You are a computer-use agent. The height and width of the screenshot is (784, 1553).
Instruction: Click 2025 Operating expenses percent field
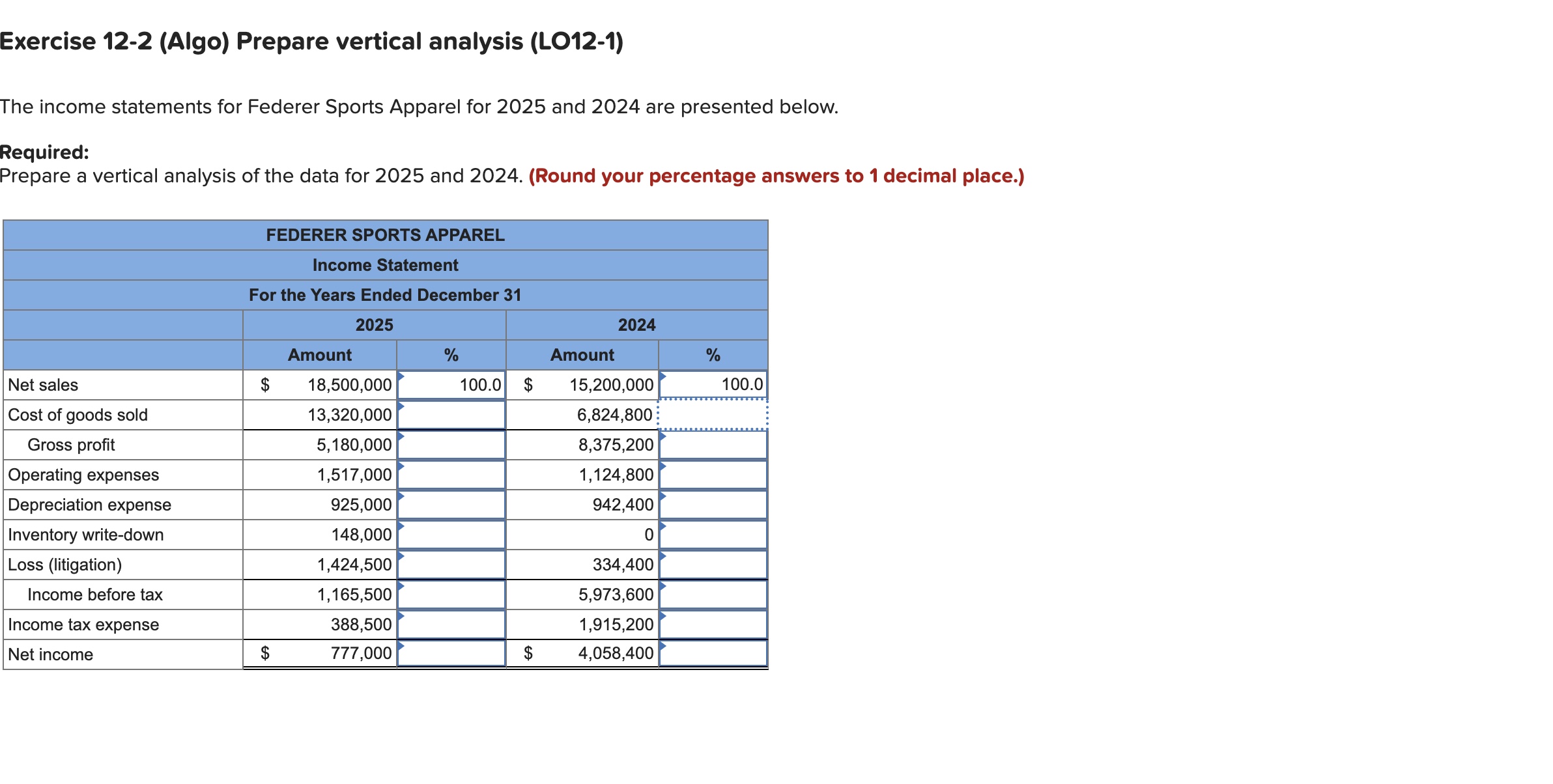tap(451, 475)
